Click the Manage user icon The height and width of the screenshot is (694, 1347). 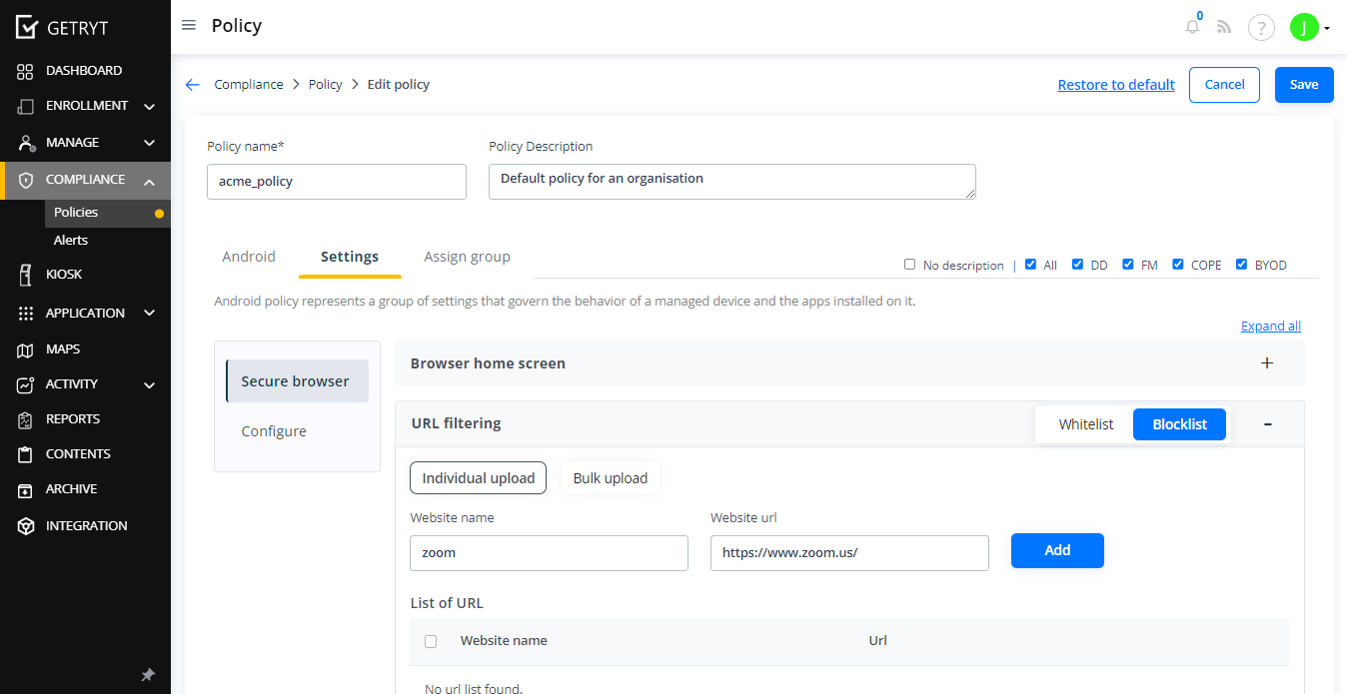click(26, 143)
